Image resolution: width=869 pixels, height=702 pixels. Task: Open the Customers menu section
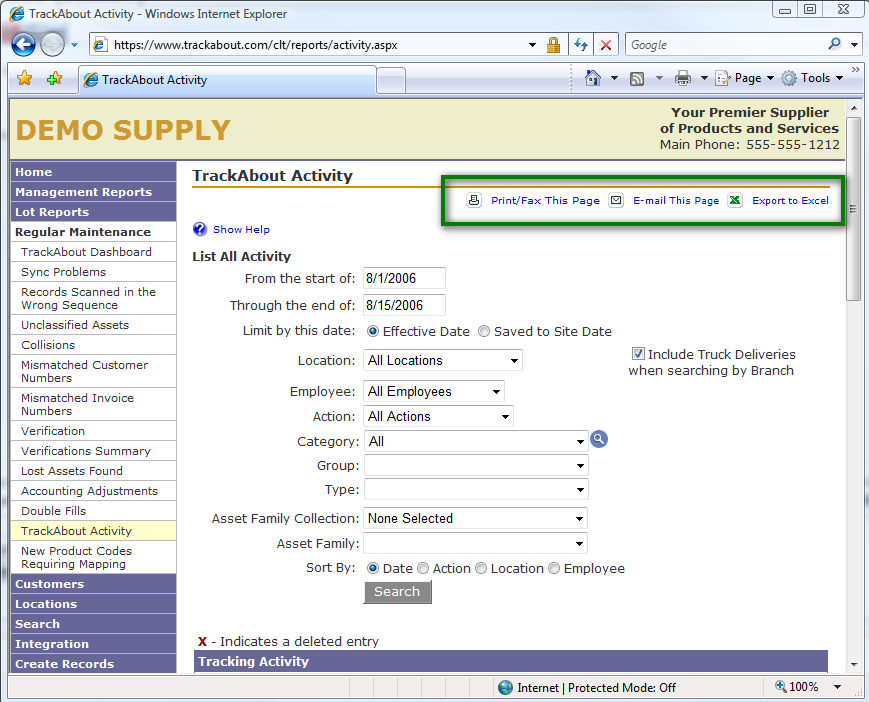[93, 584]
